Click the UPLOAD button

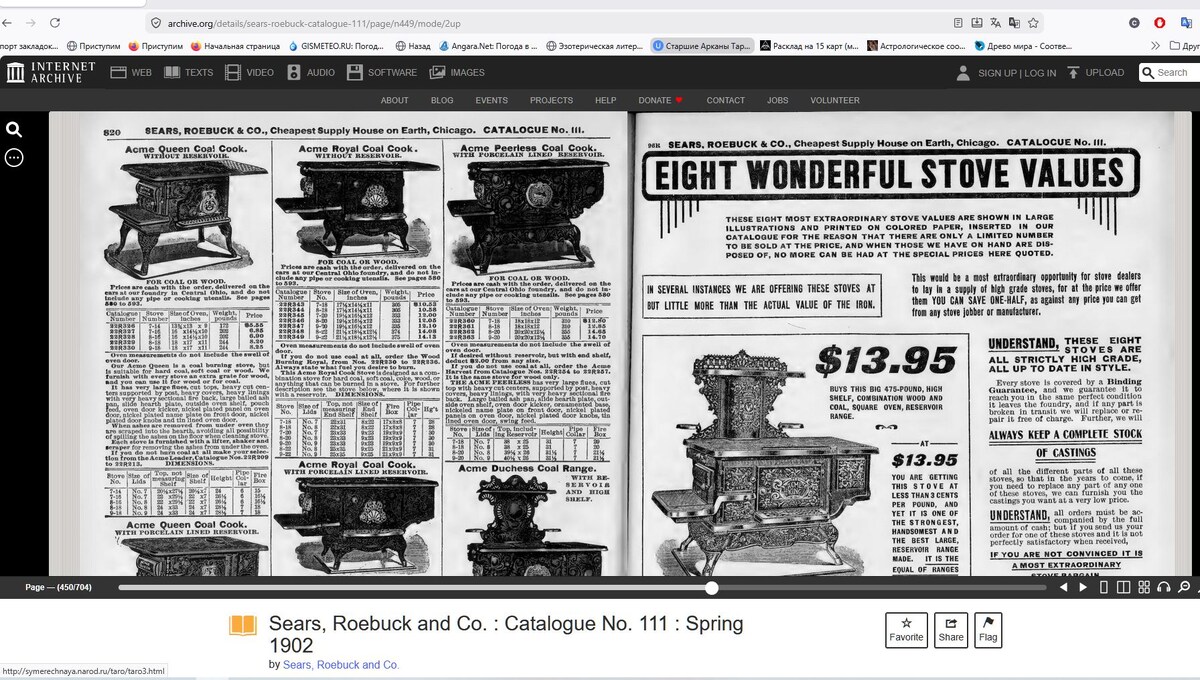tap(1095, 72)
